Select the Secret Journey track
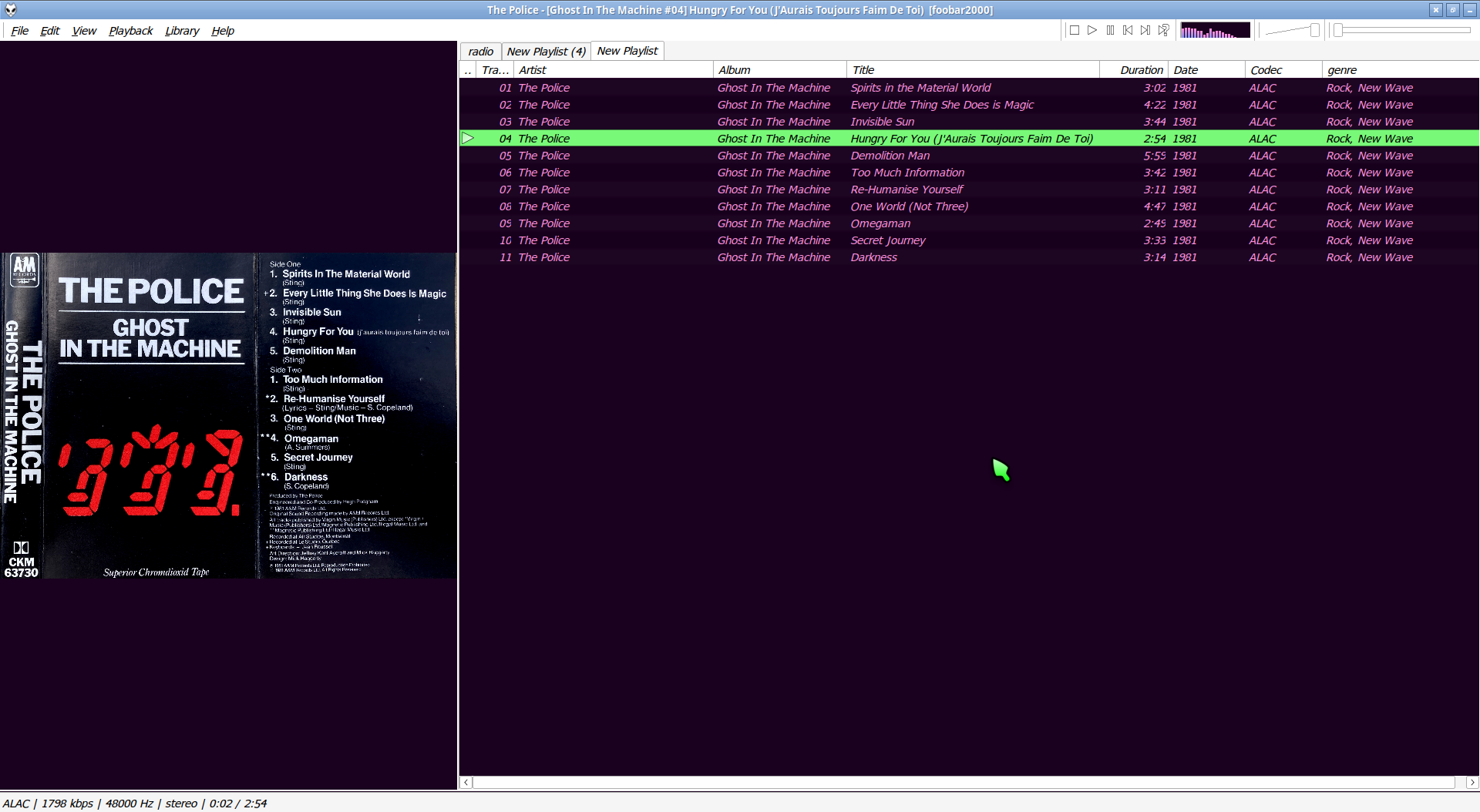The height and width of the screenshot is (812, 1480). (969, 240)
